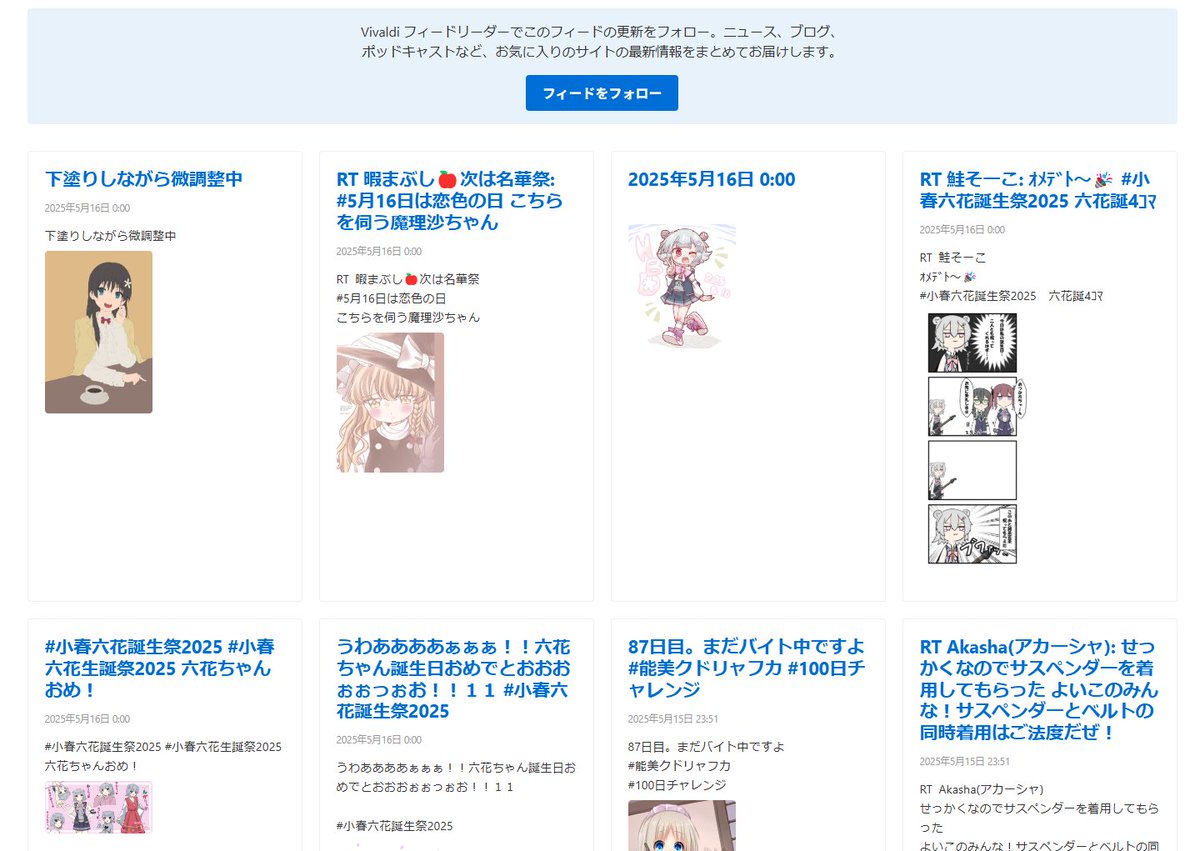Click the body line こちらを伺う魔理沙ちゃん
The image size is (1200, 851).
point(408,317)
